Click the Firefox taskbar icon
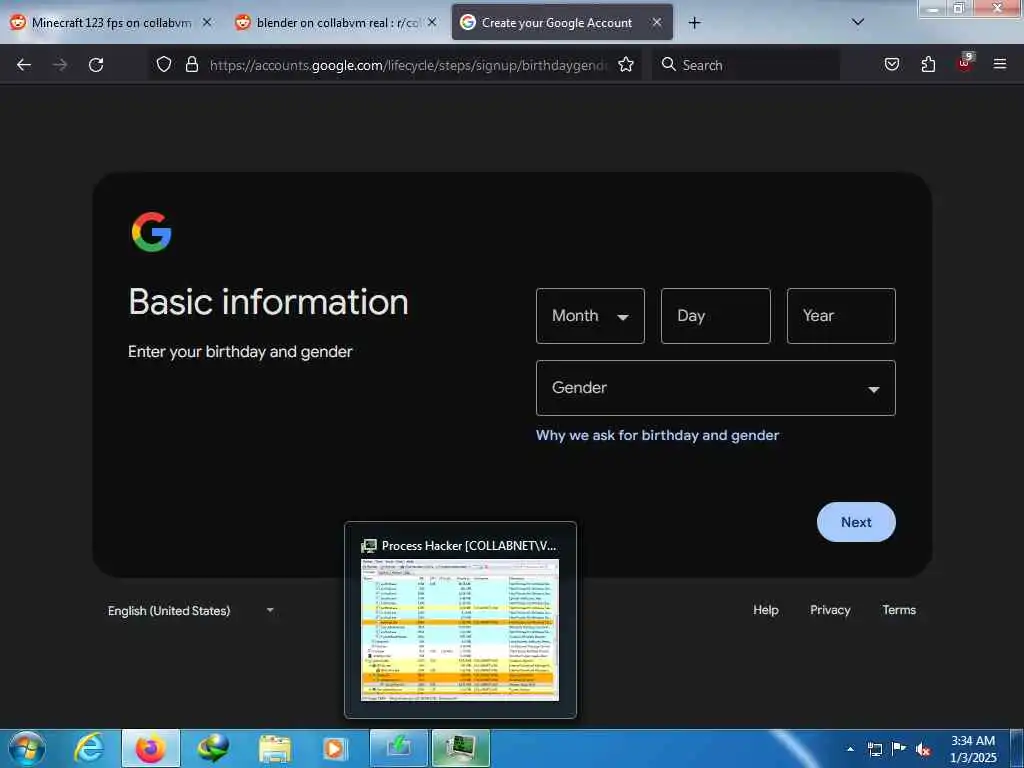The image size is (1024, 768). [151, 748]
